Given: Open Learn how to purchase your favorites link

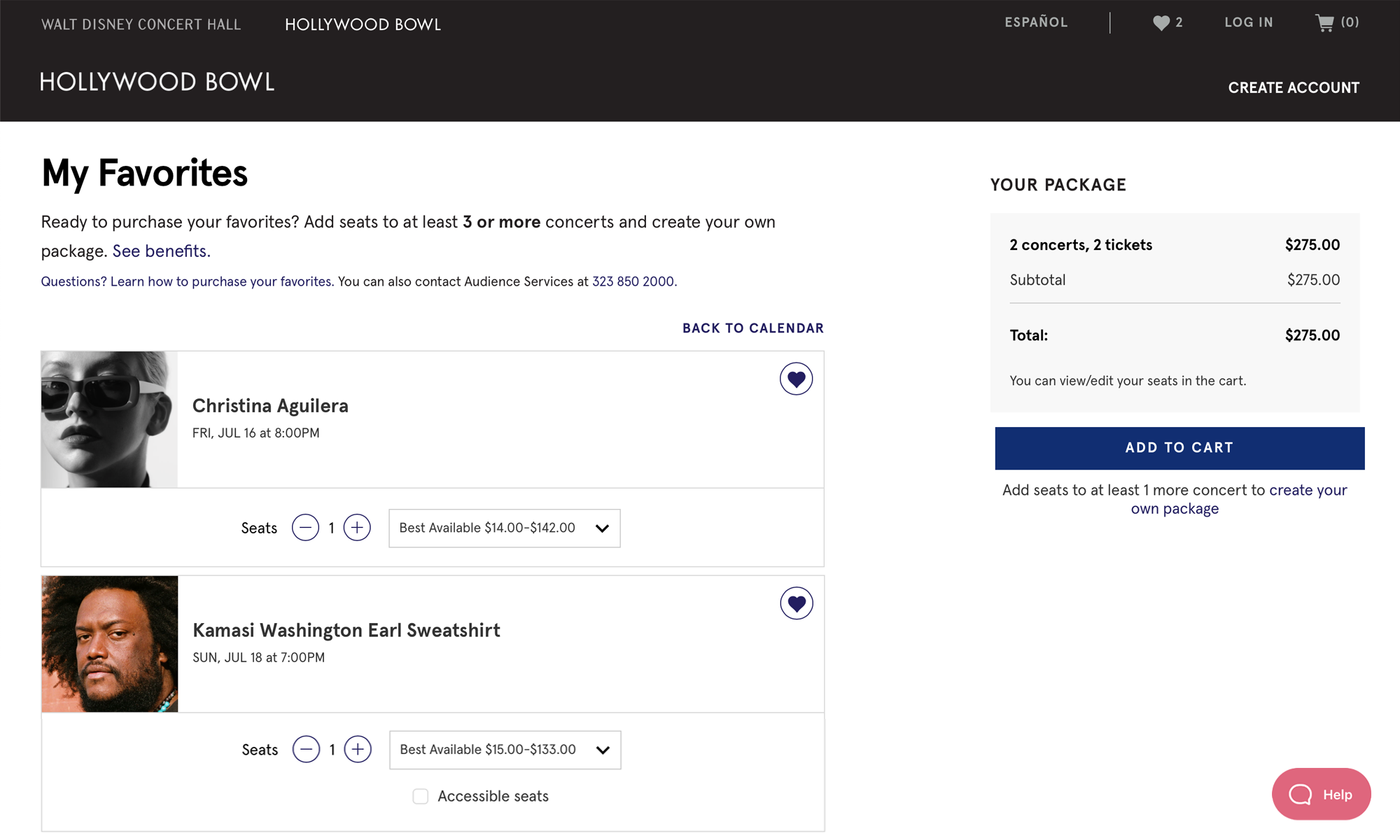Looking at the screenshot, I should coord(220,281).
